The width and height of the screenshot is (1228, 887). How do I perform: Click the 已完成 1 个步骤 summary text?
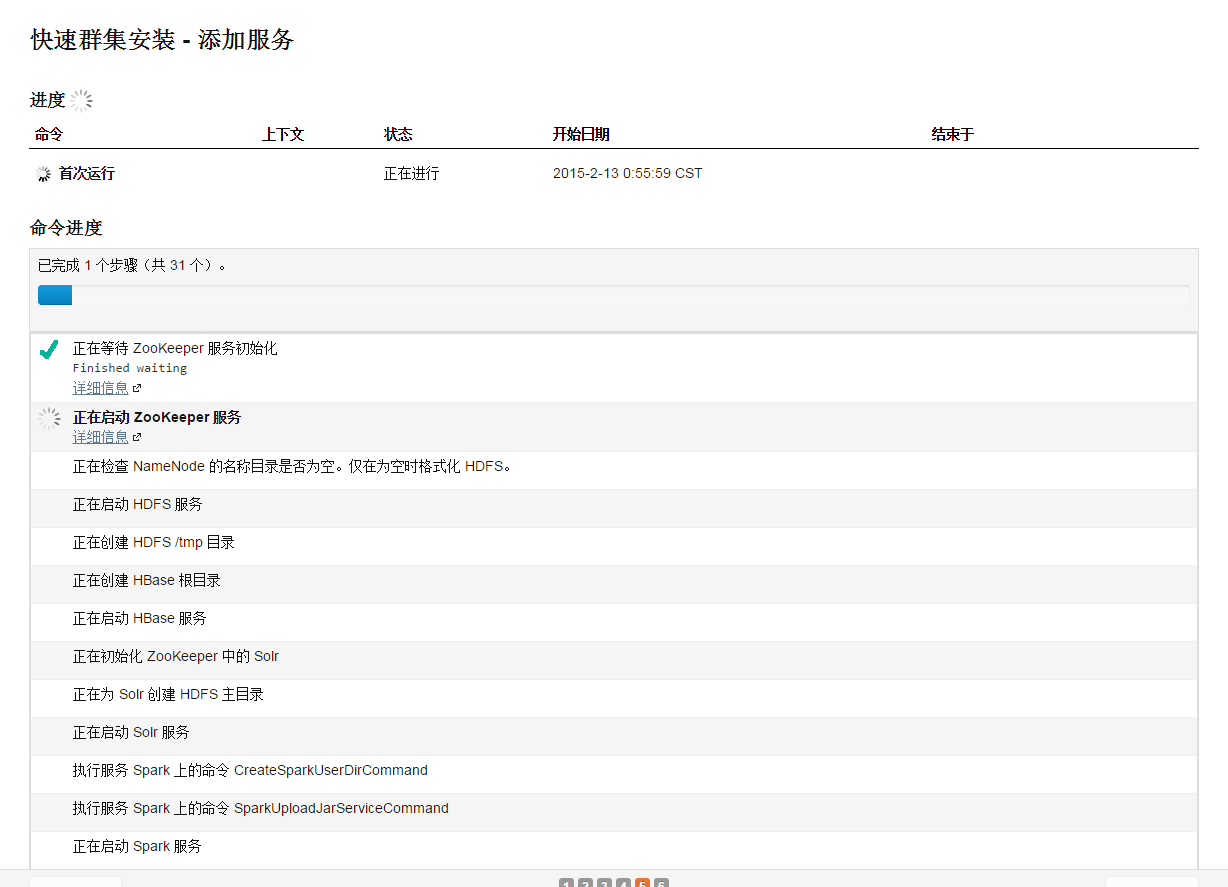pyautogui.click(x=133, y=266)
